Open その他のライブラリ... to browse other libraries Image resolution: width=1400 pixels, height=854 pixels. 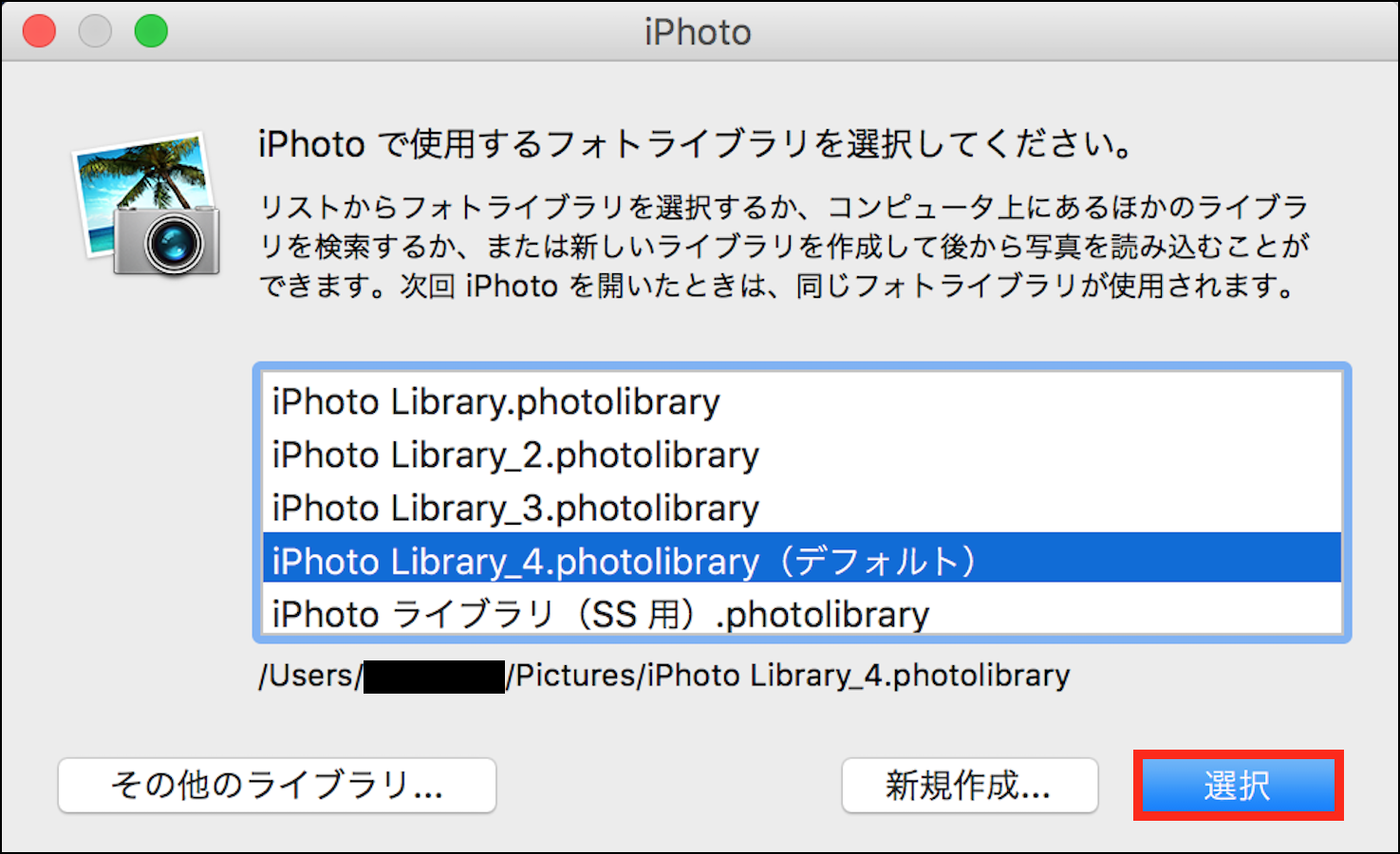277,786
